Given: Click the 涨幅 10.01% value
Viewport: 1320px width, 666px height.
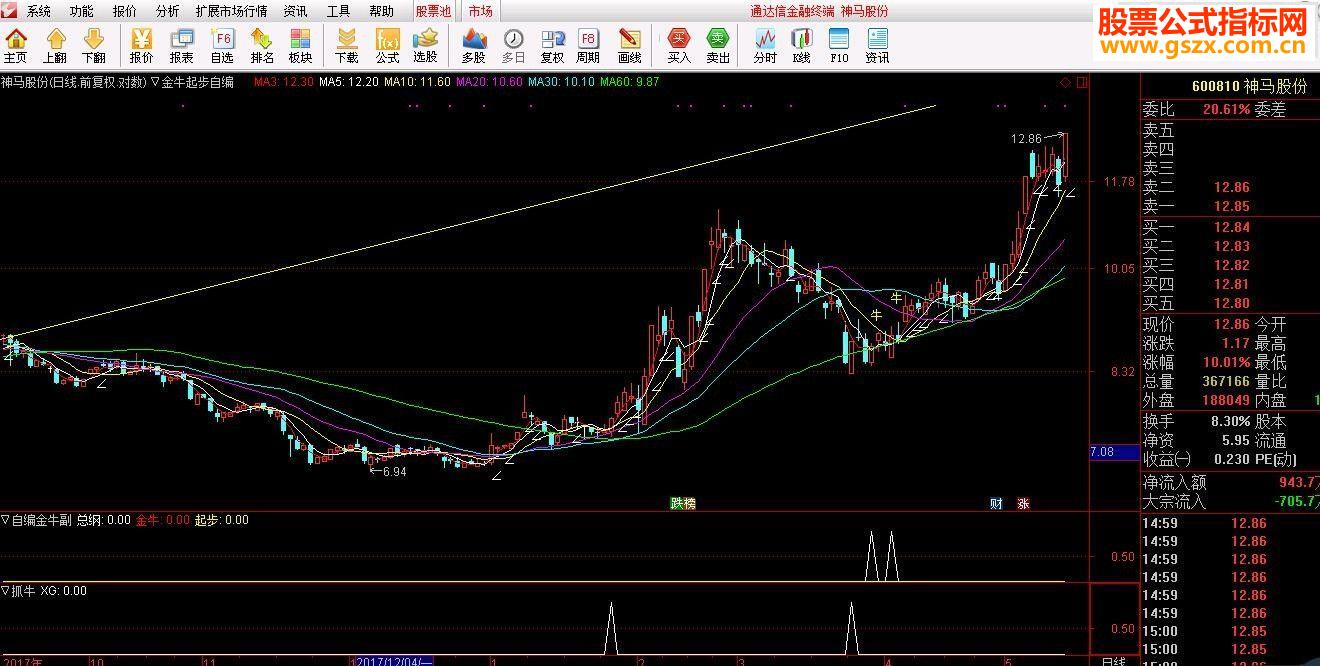Looking at the screenshot, I should pyautogui.click(x=1226, y=362).
